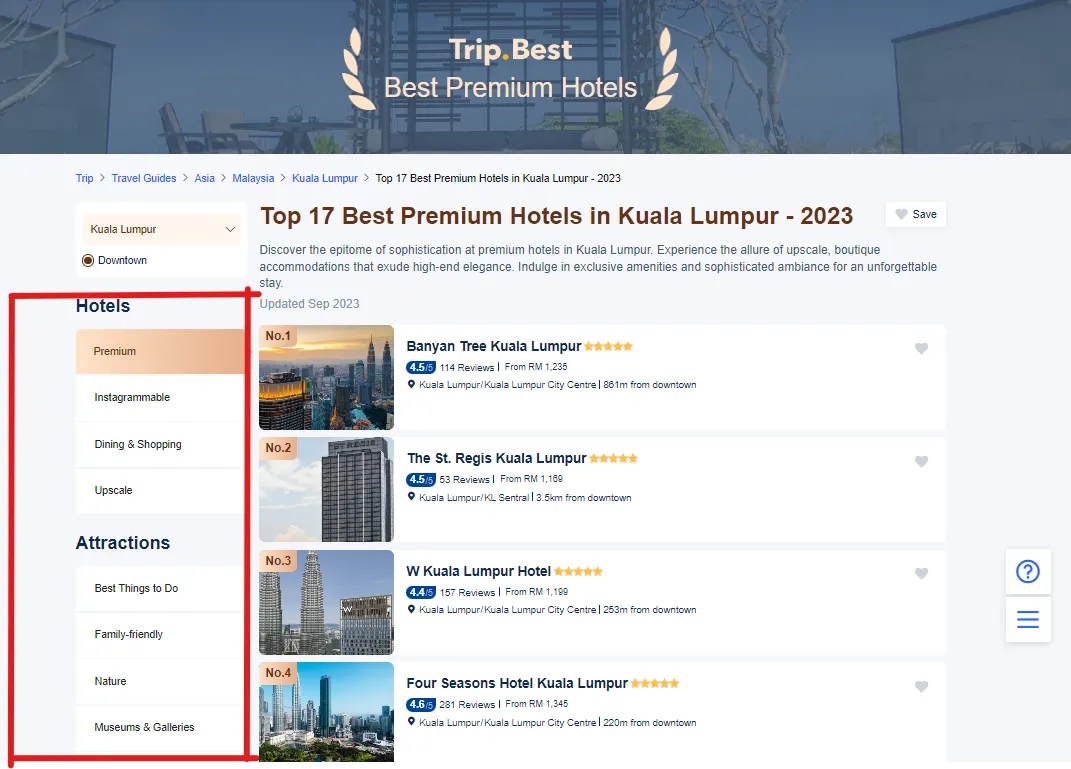Choose the Upscale hotels category
The width and height of the screenshot is (1071, 769).
[113, 490]
